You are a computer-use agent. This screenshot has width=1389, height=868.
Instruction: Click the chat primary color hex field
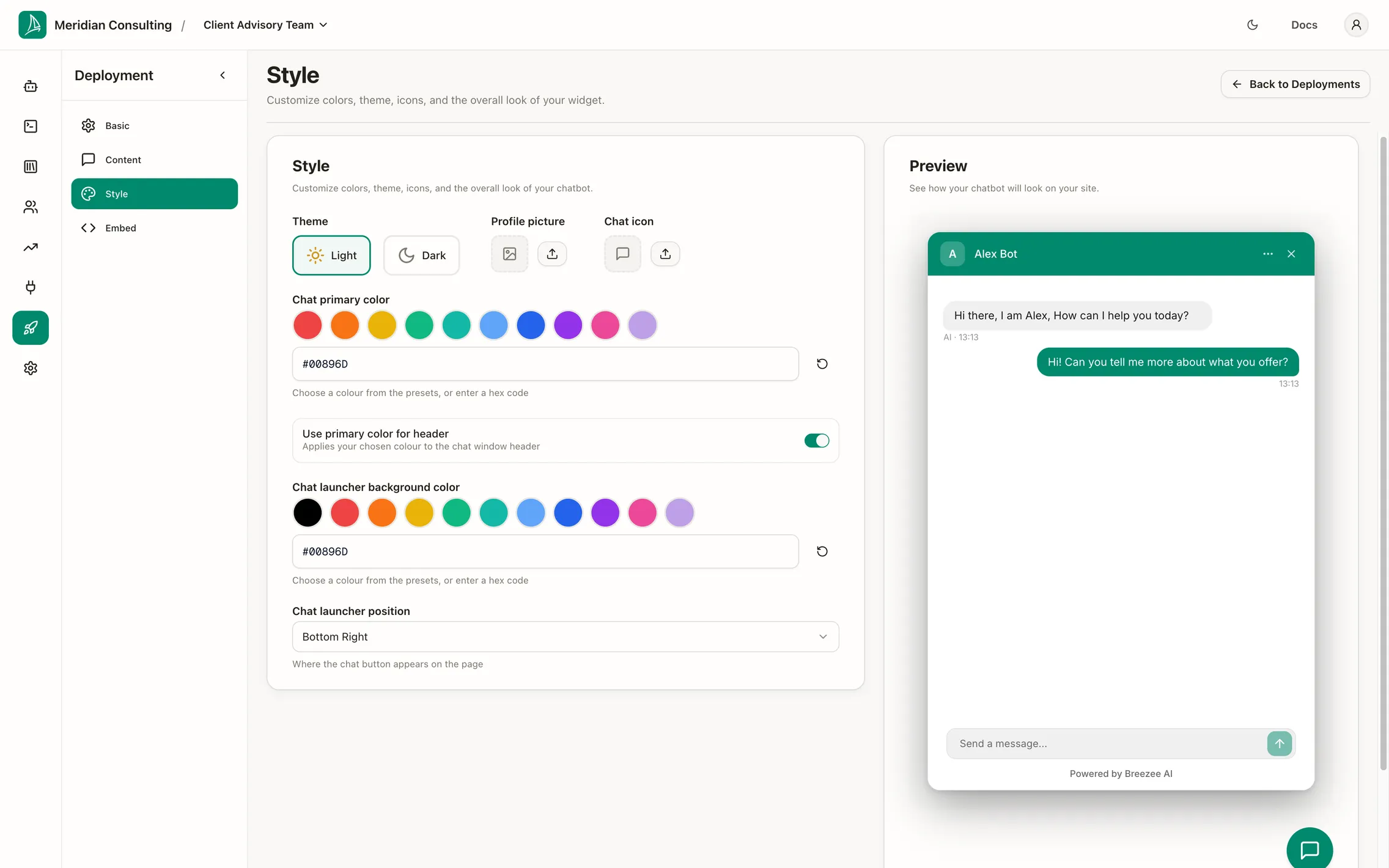click(545, 364)
